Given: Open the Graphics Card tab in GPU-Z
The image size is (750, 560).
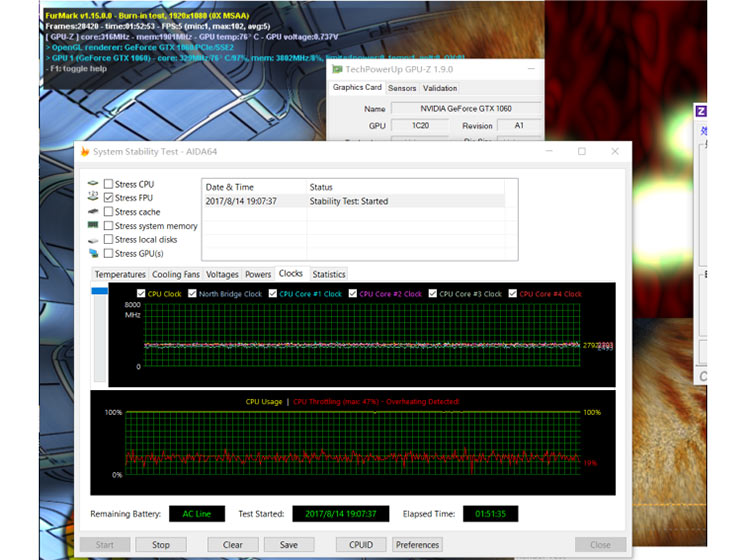Looking at the screenshot, I should tap(357, 88).
